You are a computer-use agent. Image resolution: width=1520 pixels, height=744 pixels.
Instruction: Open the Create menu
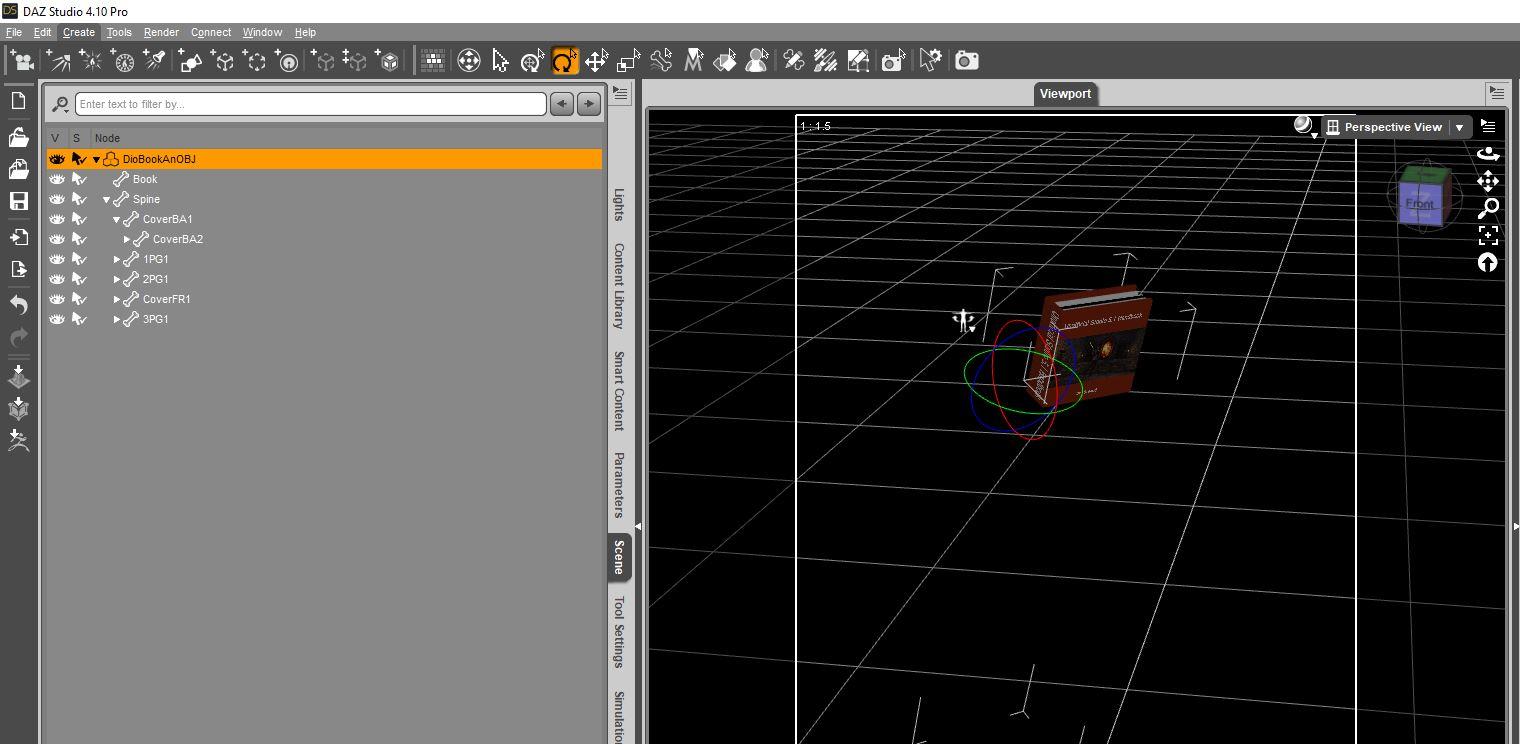[x=79, y=32]
